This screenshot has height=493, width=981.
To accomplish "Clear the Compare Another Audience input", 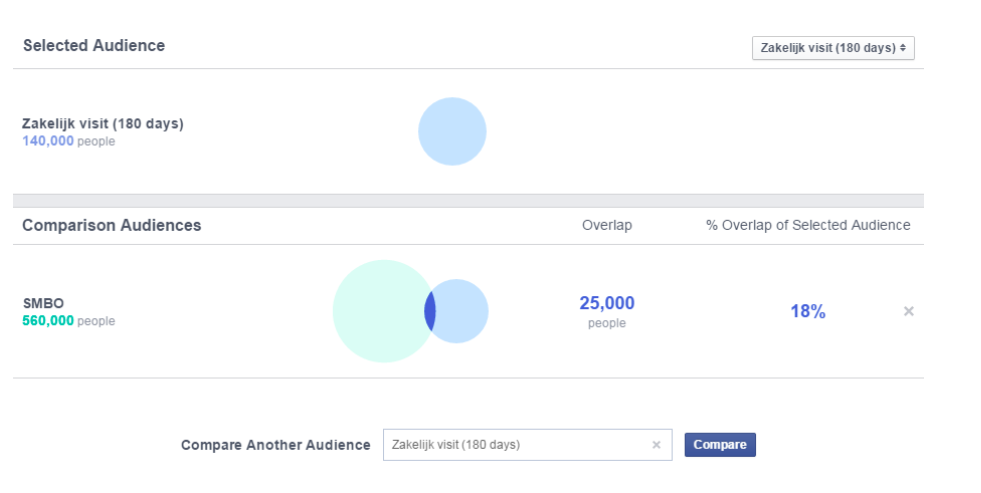I will pos(656,445).
